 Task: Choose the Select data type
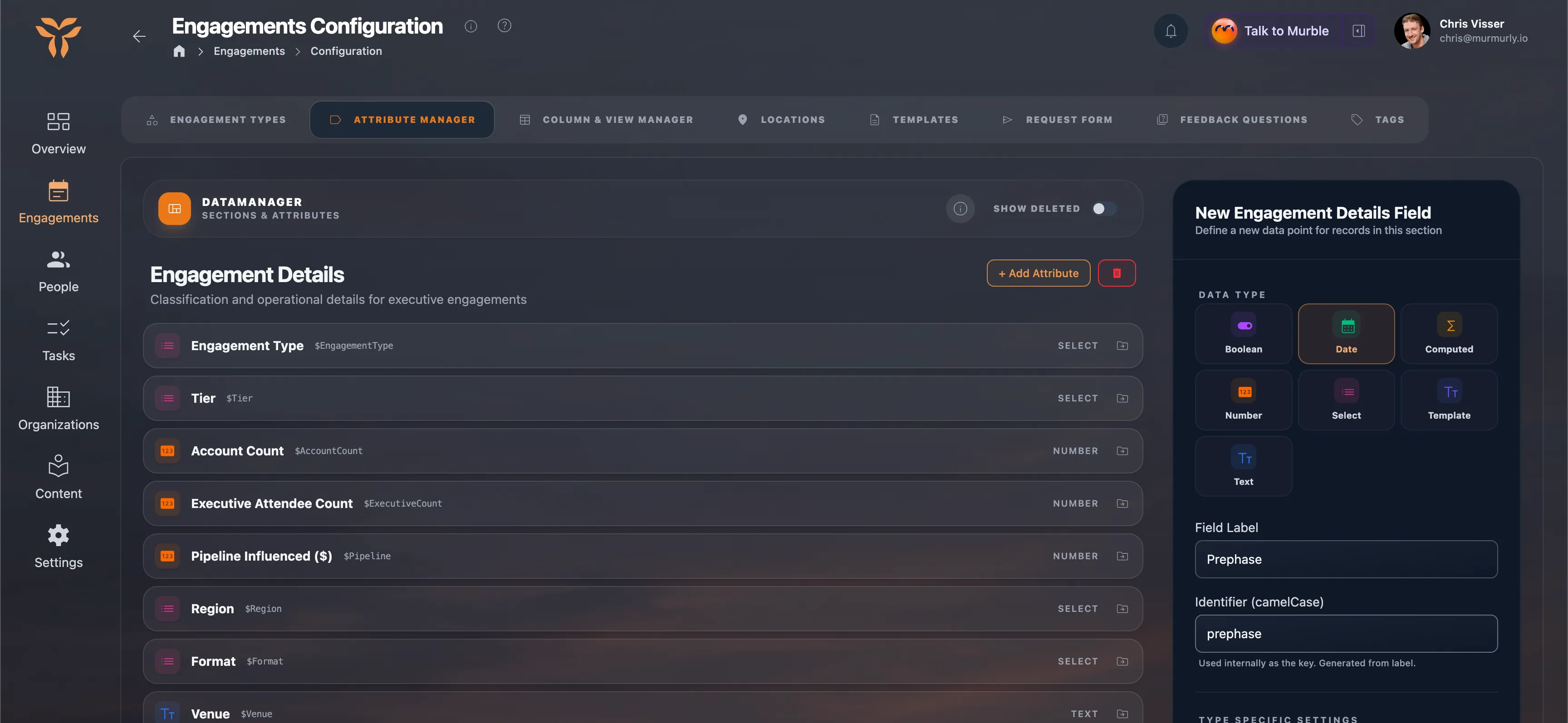(1347, 401)
